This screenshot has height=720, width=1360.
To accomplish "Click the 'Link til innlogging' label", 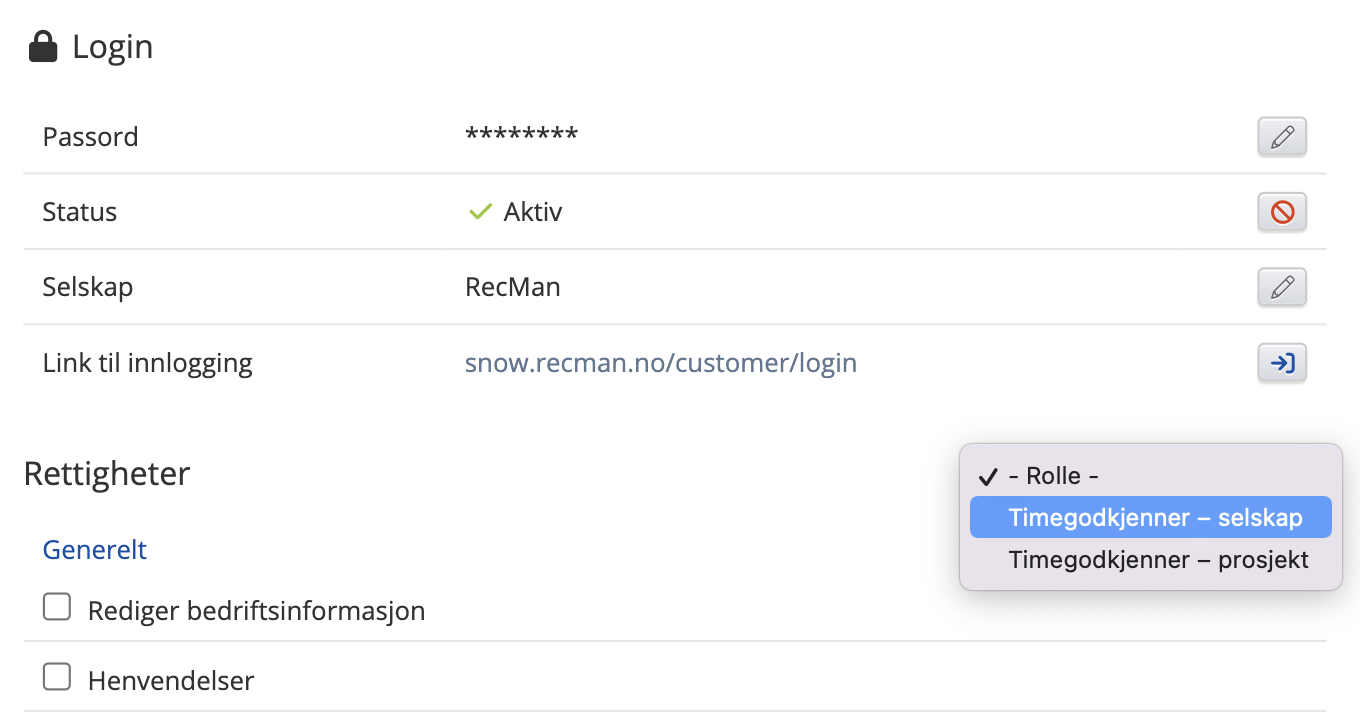I will pos(147,363).
